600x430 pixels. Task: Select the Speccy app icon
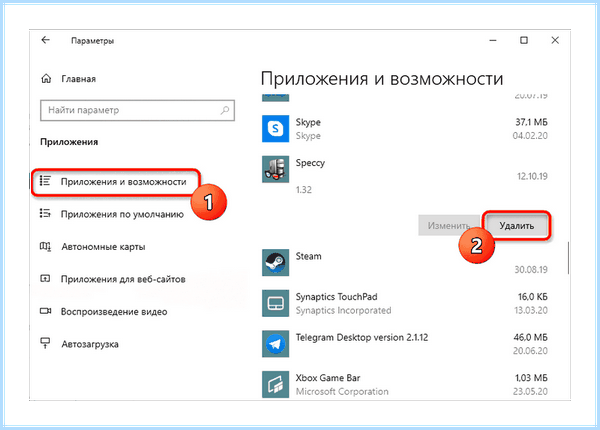(276, 169)
